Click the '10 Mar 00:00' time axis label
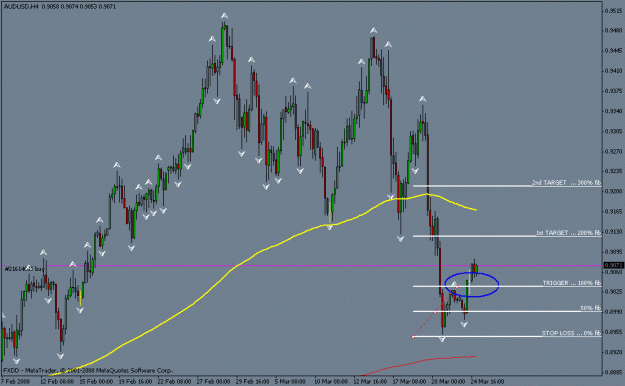 click(x=331, y=382)
